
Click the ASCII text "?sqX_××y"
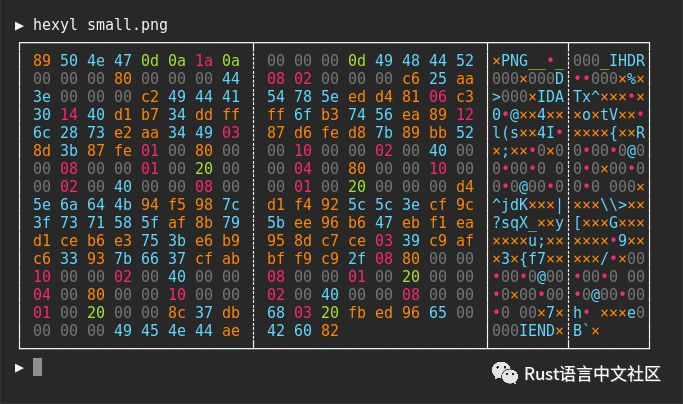tap(528, 223)
